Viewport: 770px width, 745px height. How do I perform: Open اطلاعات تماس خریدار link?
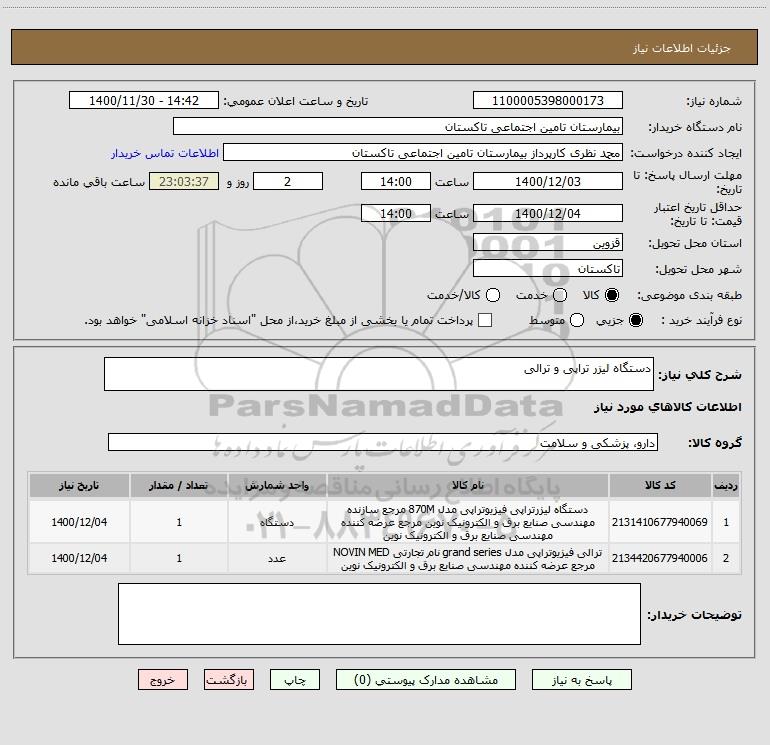165,153
